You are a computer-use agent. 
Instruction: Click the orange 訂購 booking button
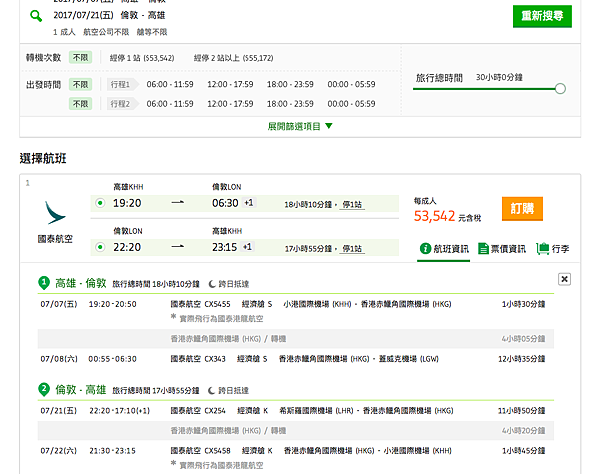point(522,208)
